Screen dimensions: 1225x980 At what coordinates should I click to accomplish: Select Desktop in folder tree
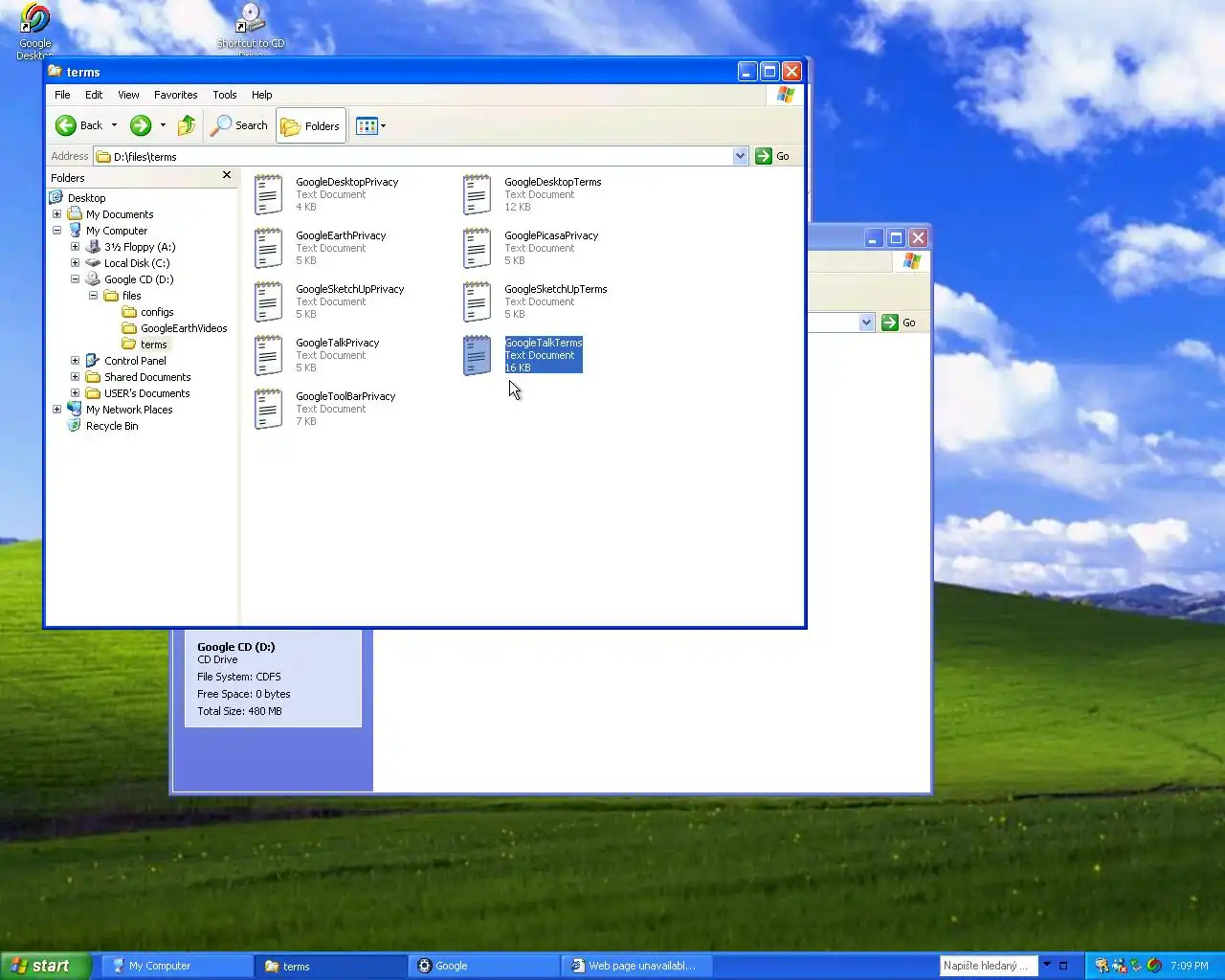(x=86, y=198)
